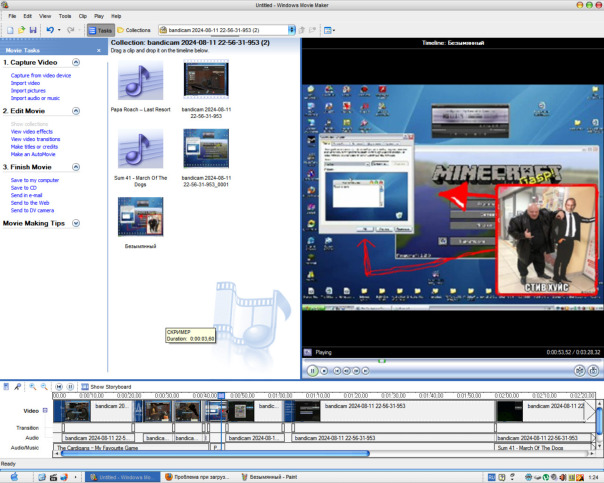Screen dimensions: 604x483
Task: Open the Set Audio Levels icon
Action: (6, 386)
